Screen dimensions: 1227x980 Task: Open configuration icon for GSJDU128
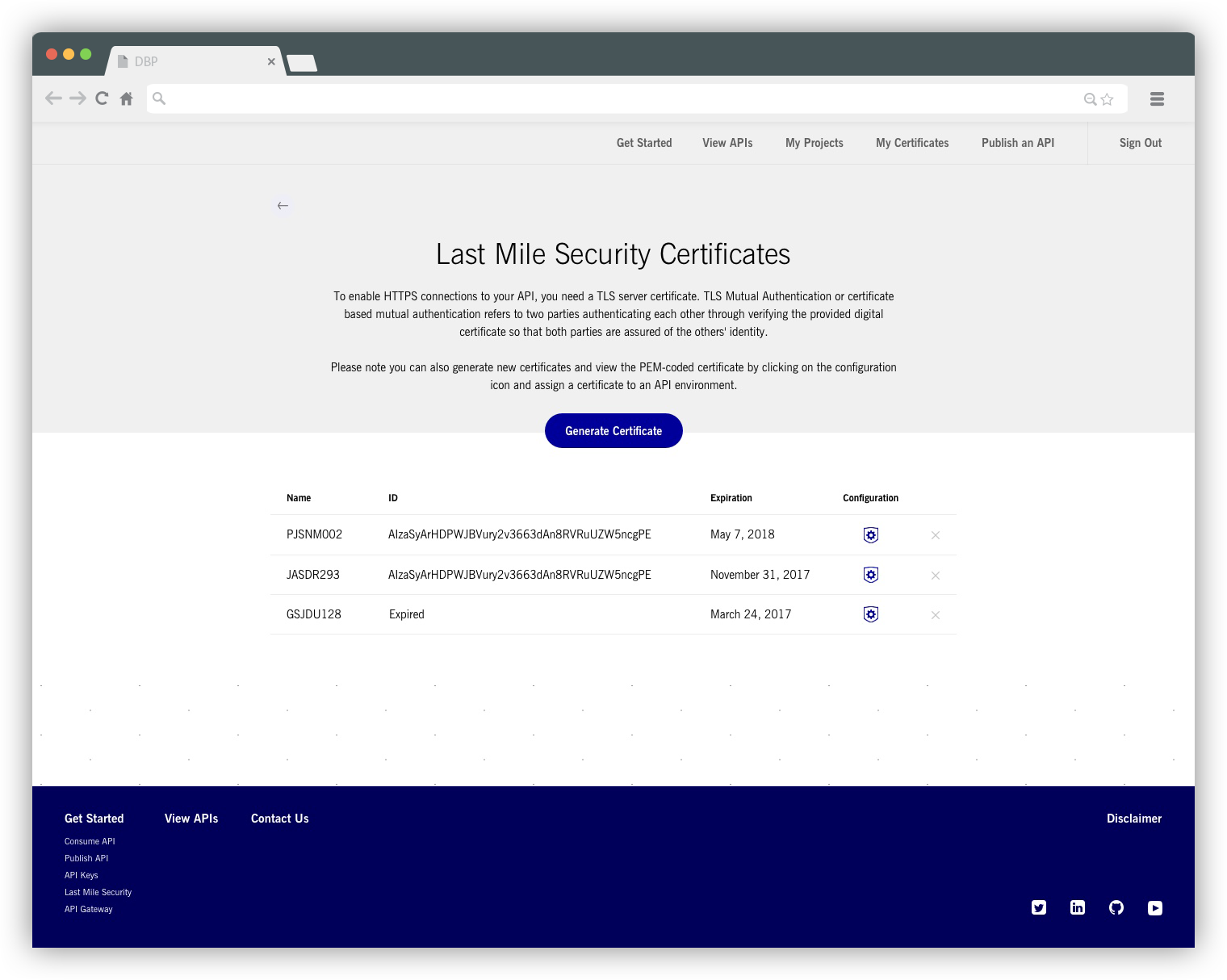click(x=870, y=614)
